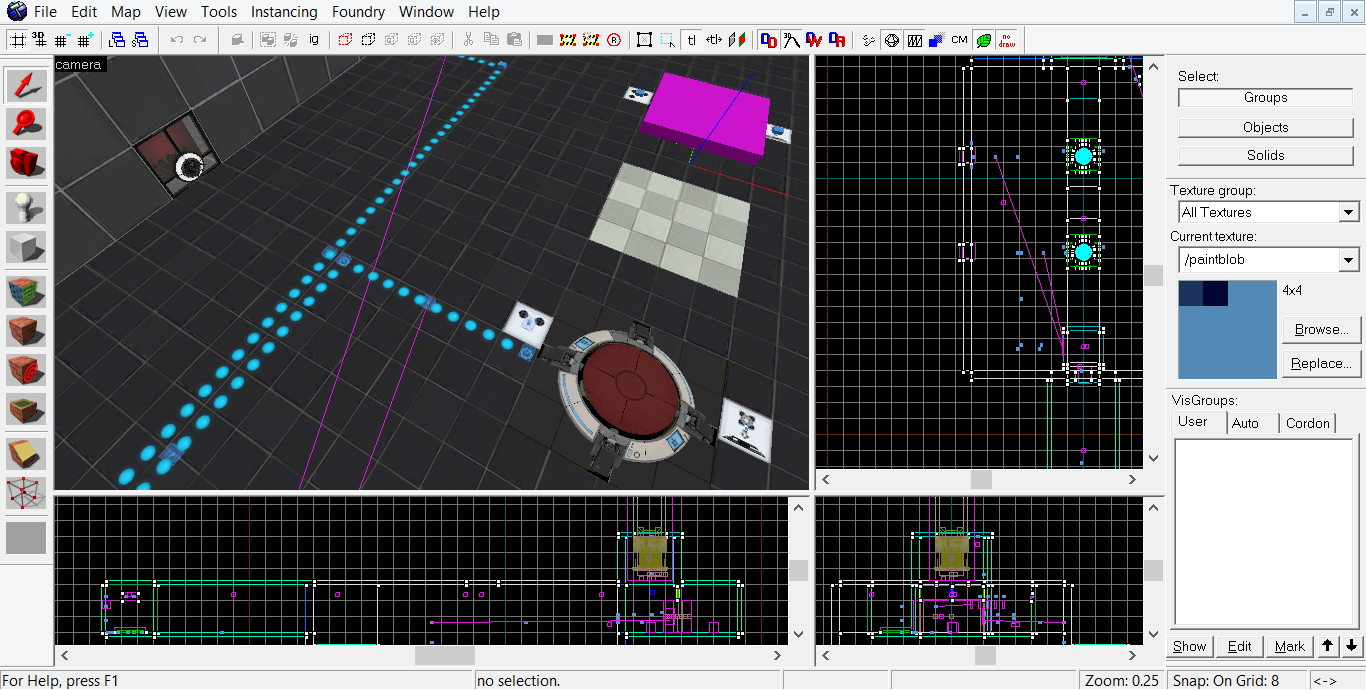The height and width of the screenshot is (690, 1366).
Task: Toggle radius culling R icon
Action: (614, 40)
